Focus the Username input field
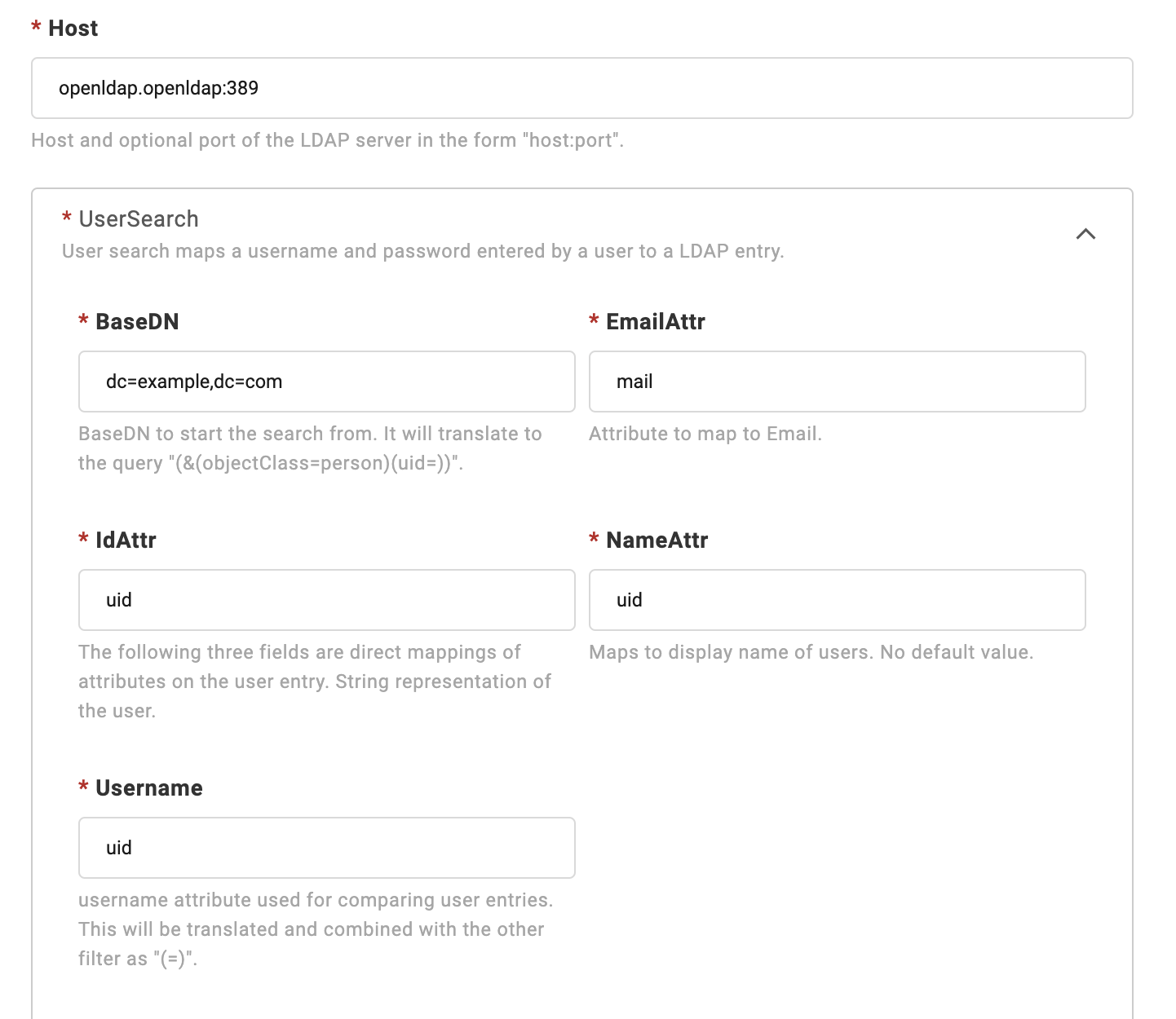 326,848
